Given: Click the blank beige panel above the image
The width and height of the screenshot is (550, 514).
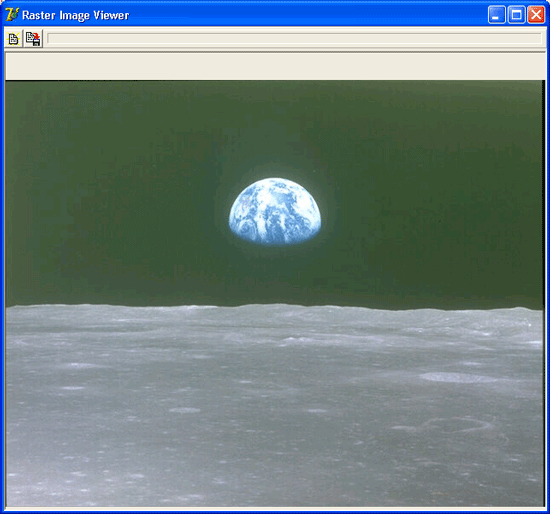Looking at the screenshot, I should click(x=275, y=67).
